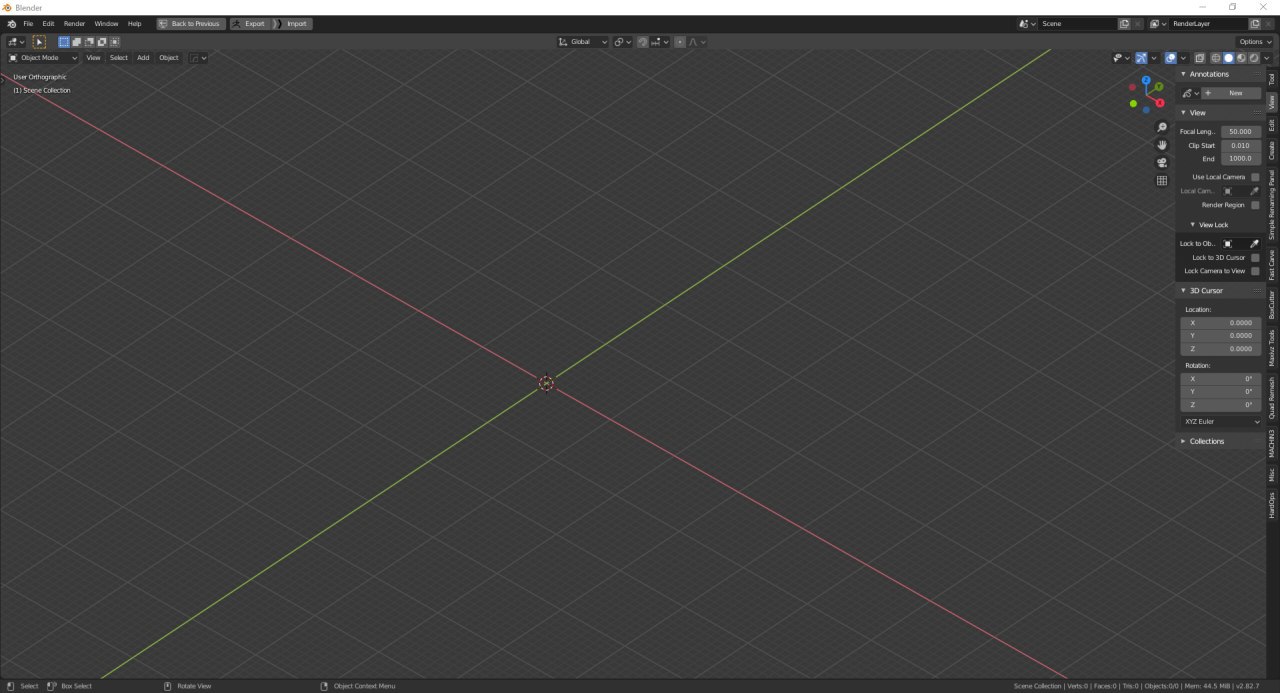Enable Lock Camera to View checkbox

[x=1255, y=271]
